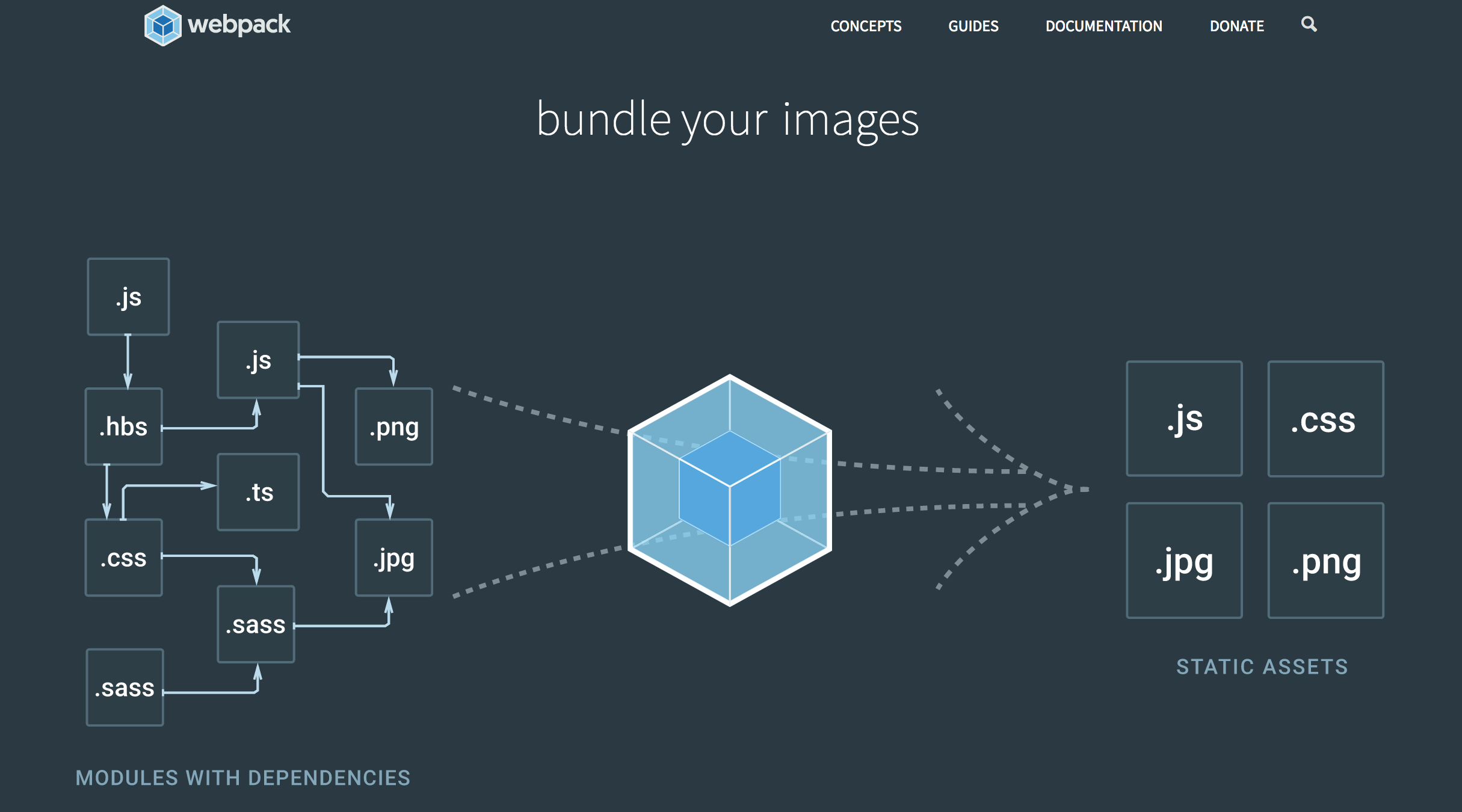Click the DONATE link
The image size is (1462, 812).
[x=1236, y=26]
